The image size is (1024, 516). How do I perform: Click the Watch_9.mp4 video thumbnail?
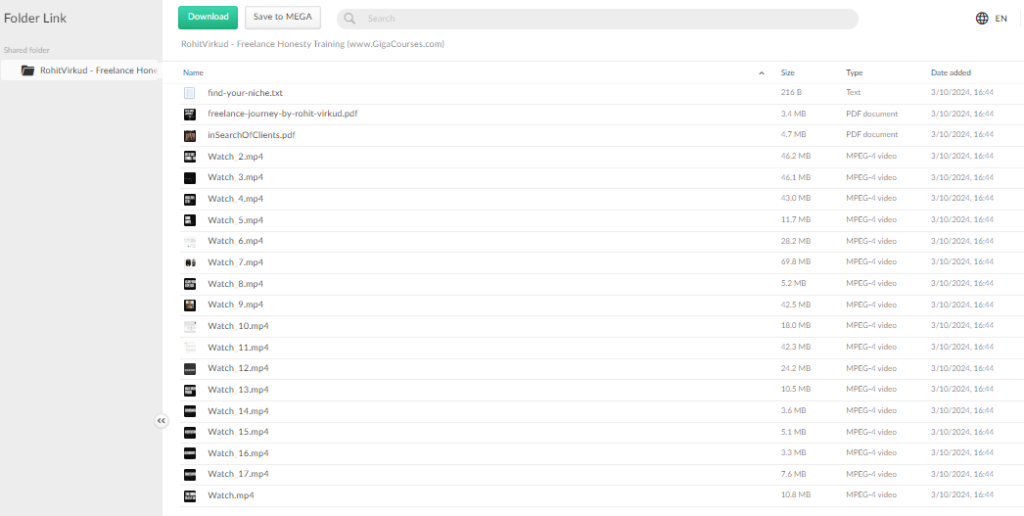[189, 304]
